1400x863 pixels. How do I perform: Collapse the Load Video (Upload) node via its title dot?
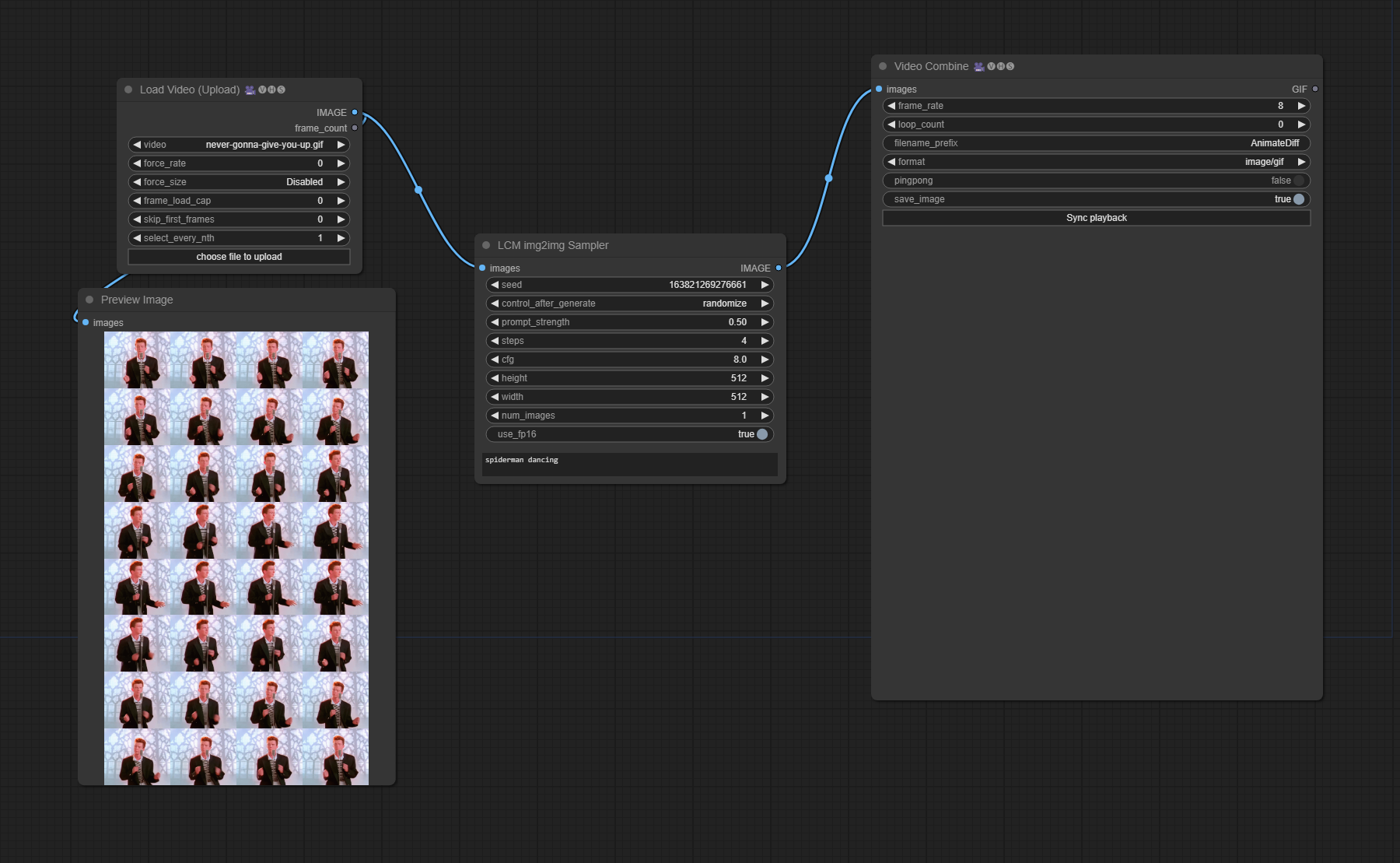point(128,89)
